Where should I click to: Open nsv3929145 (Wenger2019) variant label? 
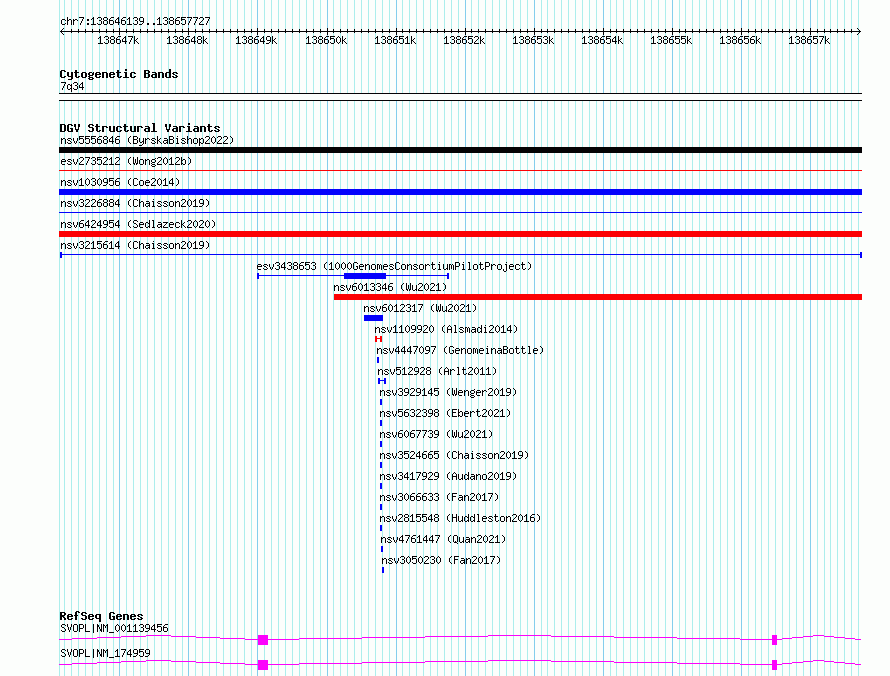pyautogui.click(x=448, y=392)
